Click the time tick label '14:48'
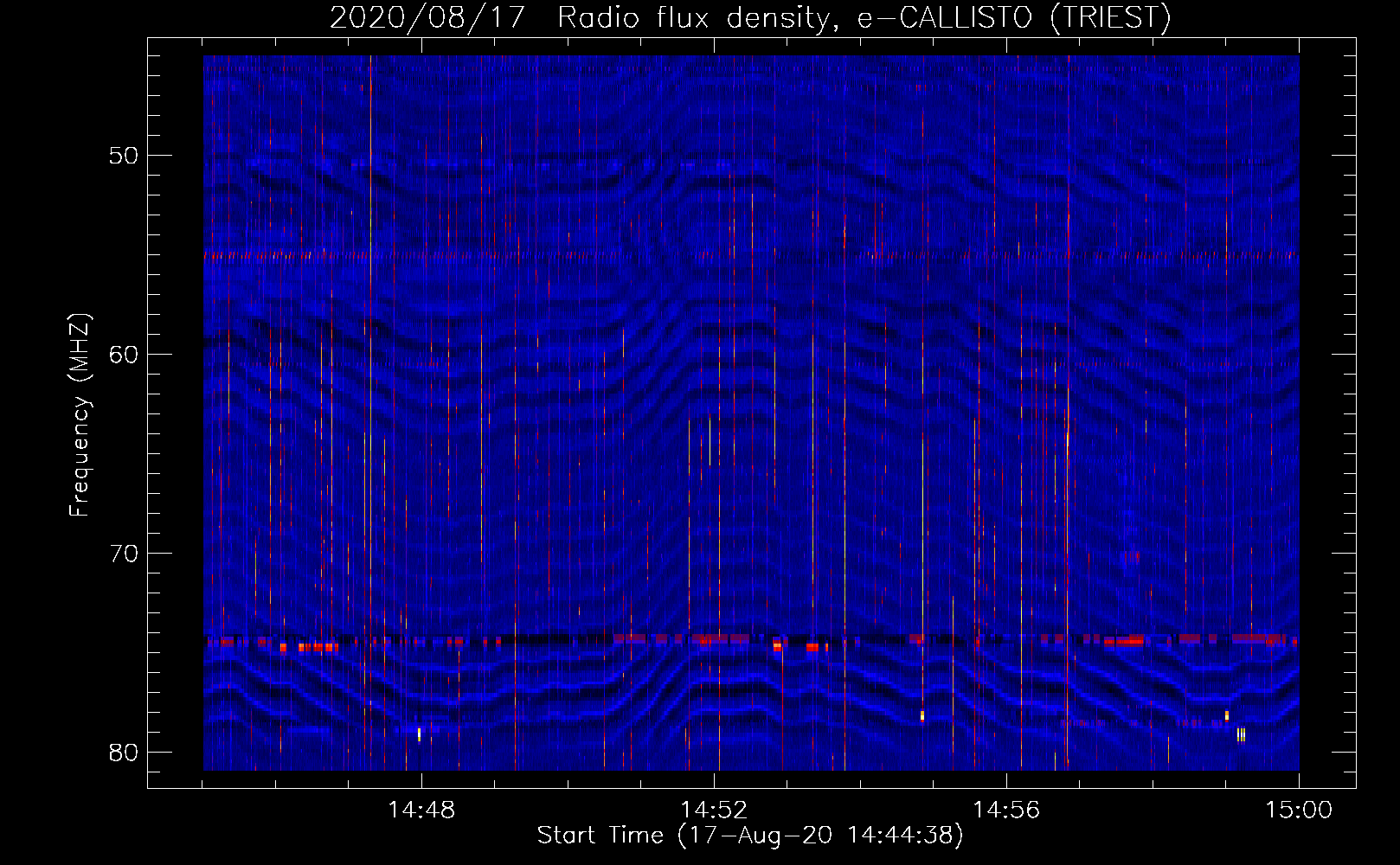 (x=421, y=811)
